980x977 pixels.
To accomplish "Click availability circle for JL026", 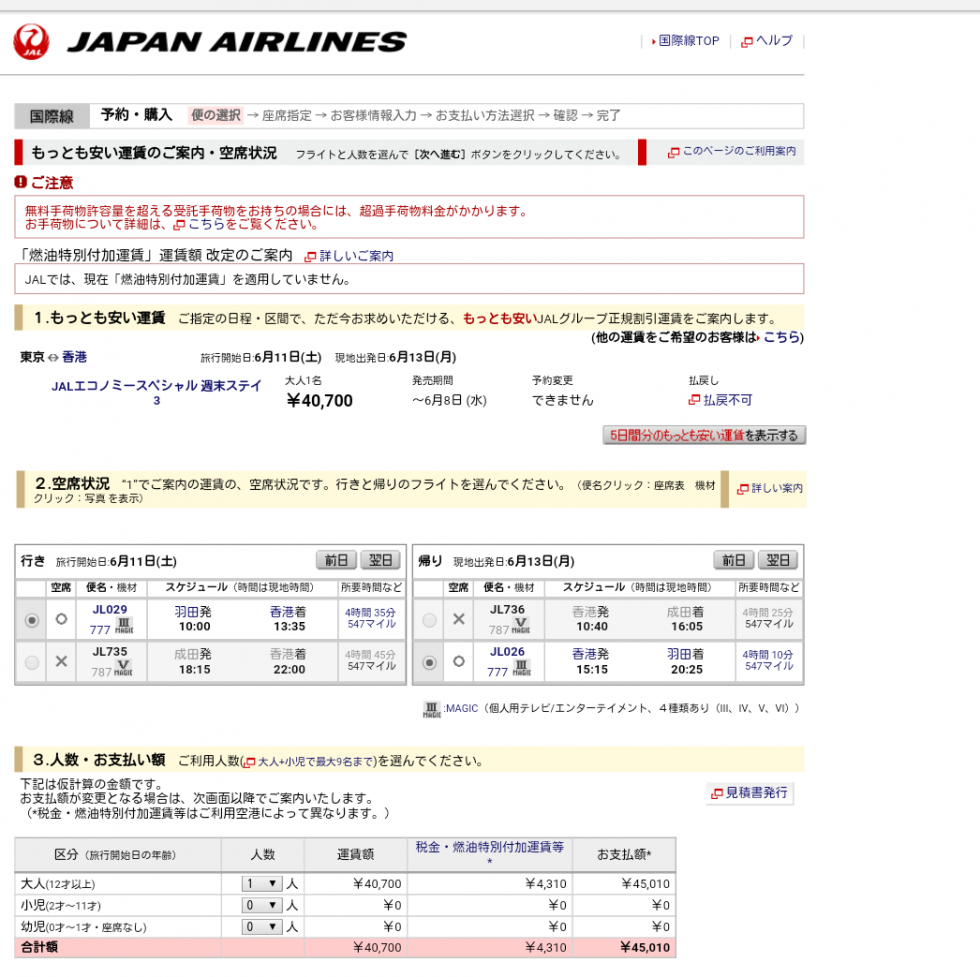I will coord(459,661).
